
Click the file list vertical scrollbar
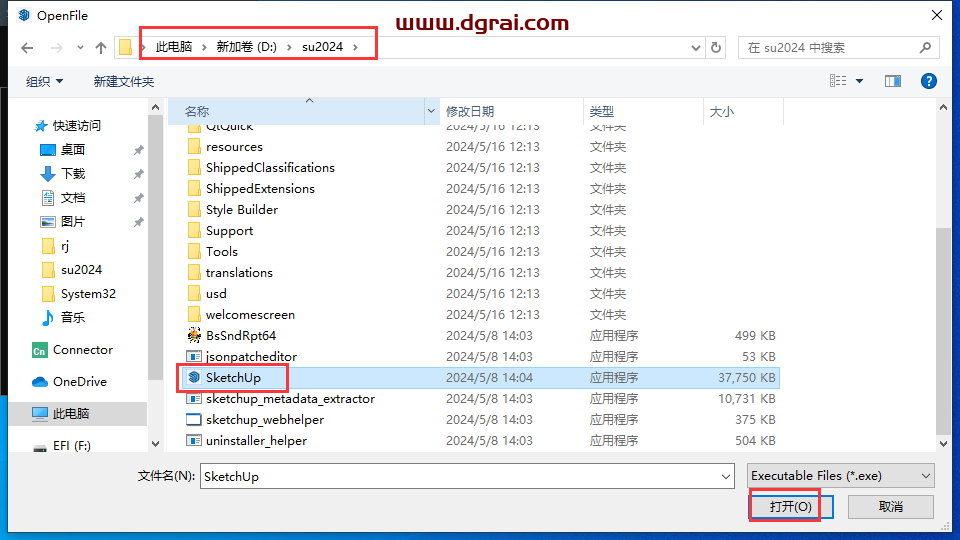[x=943, y=331]
